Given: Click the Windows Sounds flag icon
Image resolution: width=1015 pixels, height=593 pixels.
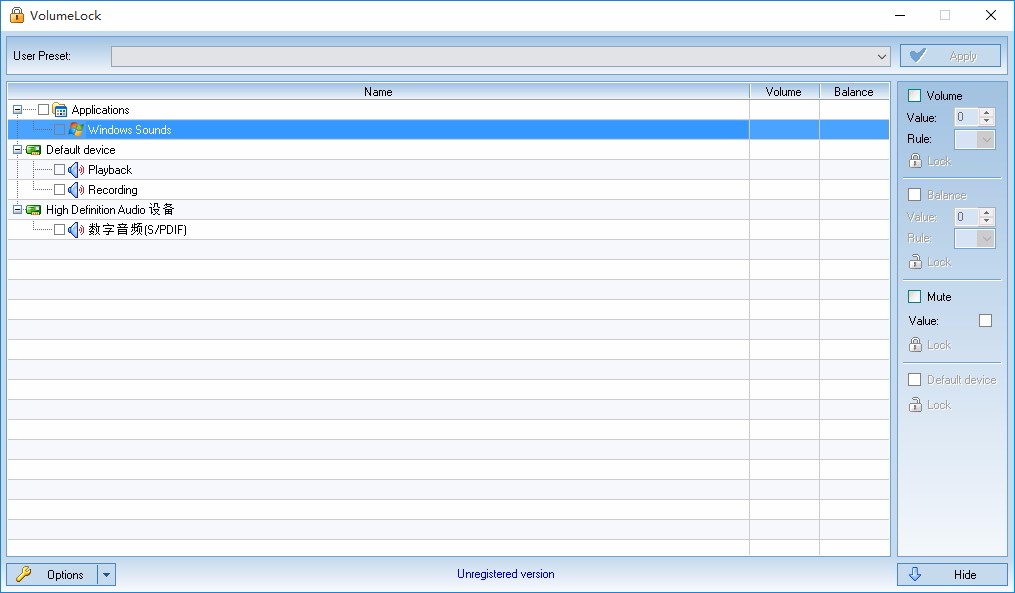Looking at the screenshot, I should (x=76, y=130).
